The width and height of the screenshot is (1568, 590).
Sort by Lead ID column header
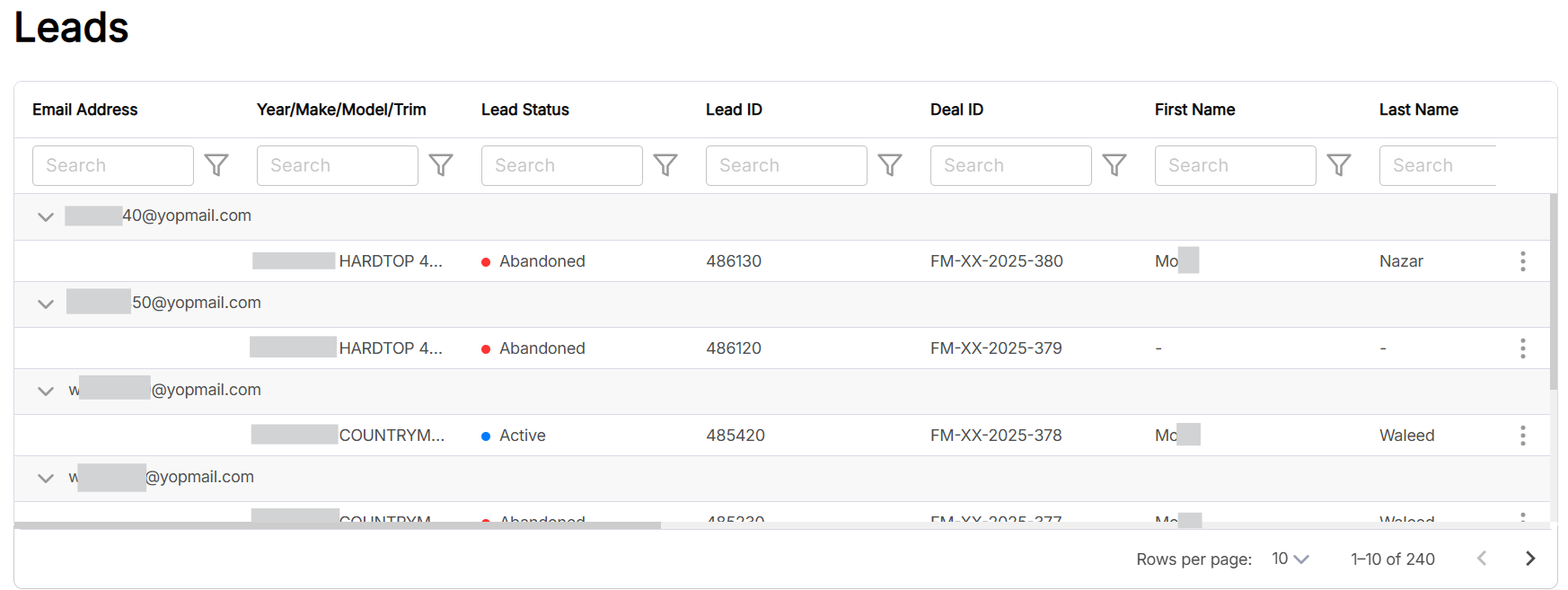coord(734,110)
